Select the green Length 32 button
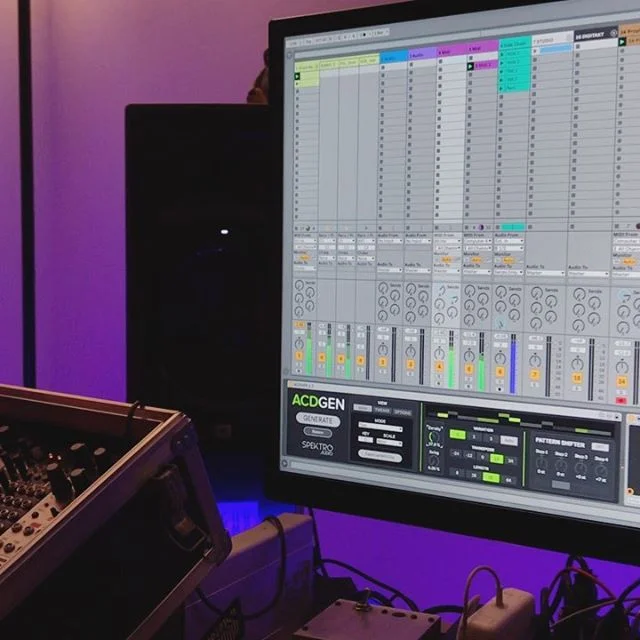Image resolution: width=640 pixels, height=640 pixels. tap(491, 477)
